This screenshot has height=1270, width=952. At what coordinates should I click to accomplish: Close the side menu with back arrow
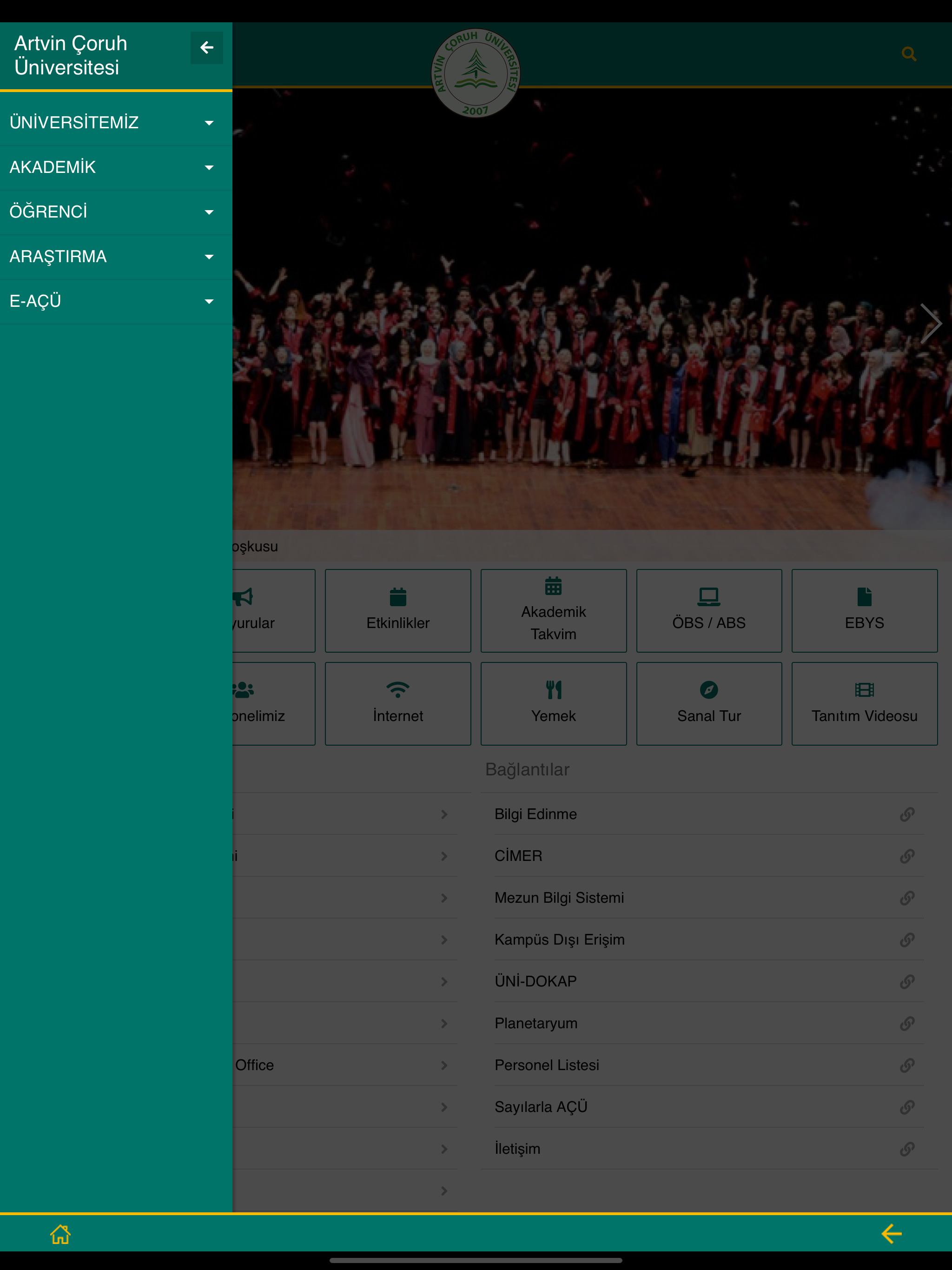tap(207, 48)
